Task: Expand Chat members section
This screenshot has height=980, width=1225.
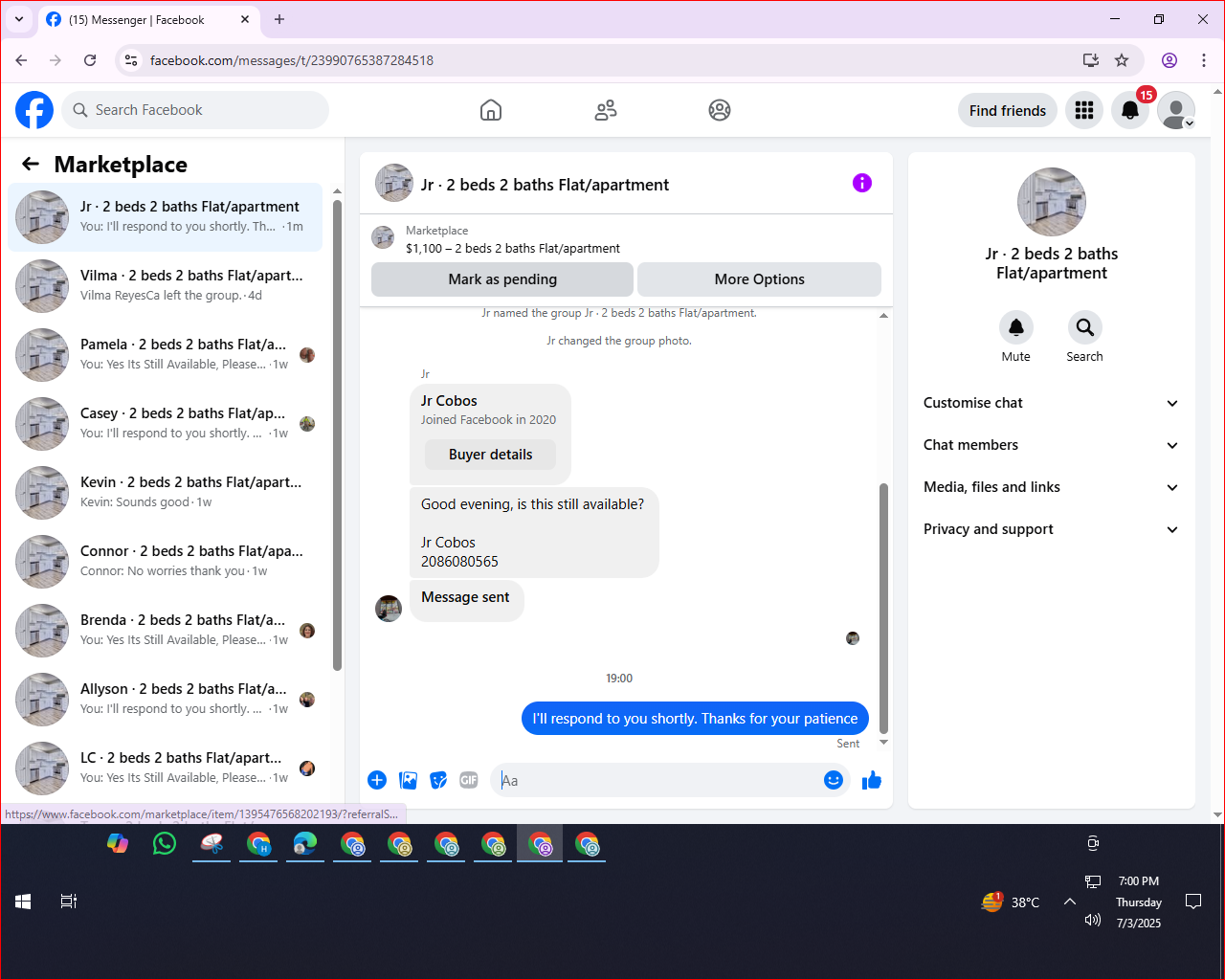Action: click(x=1051, y=445)
